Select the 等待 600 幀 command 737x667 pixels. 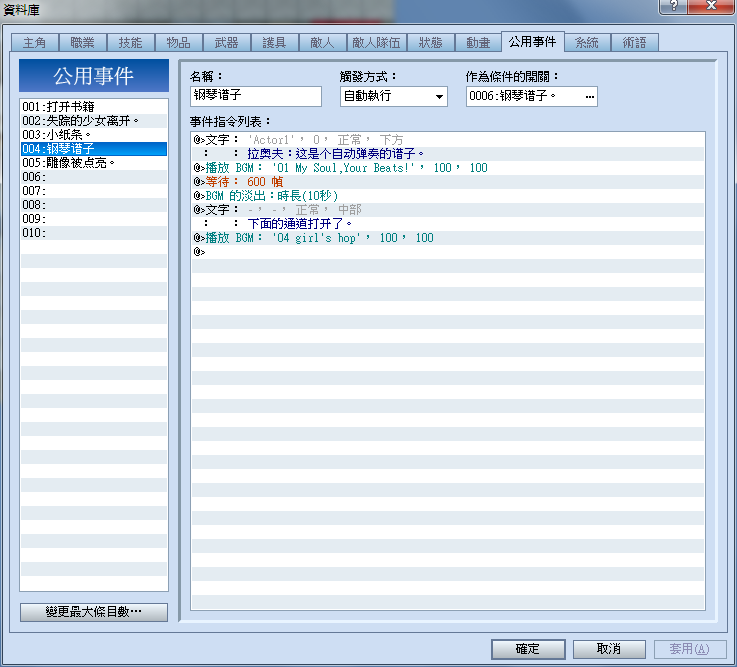[448, 182]
